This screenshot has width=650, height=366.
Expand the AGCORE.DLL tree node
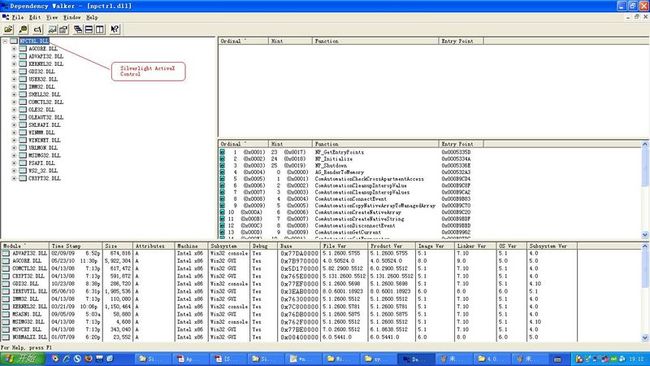point(14,48)
